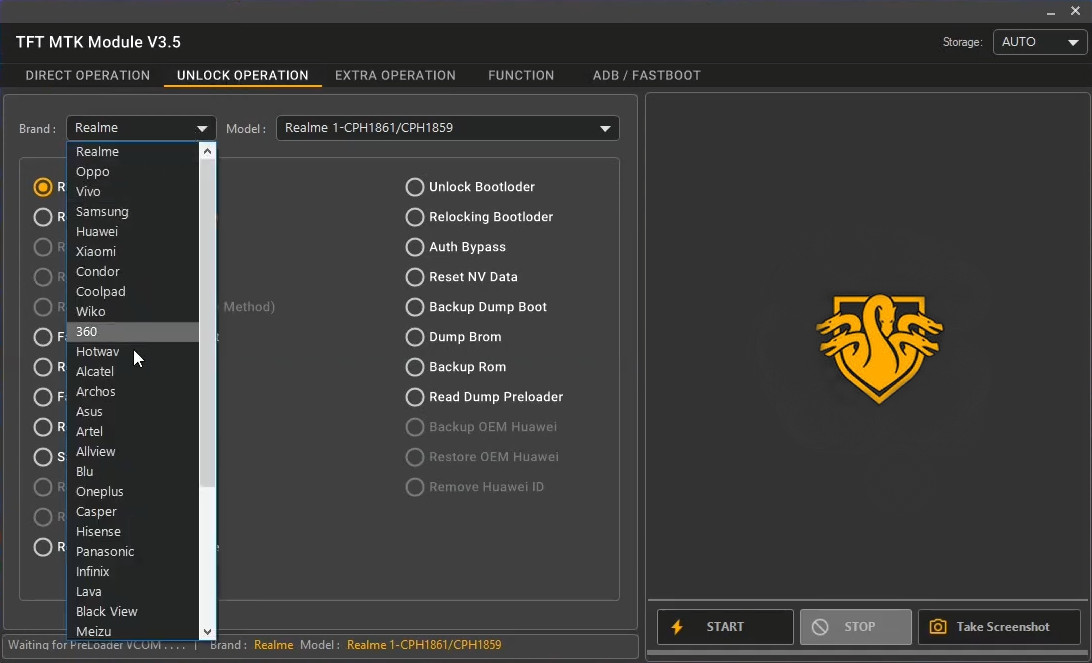Open the FUNCTION tab
Viewport: 1092px width, 663px height.
tap(521, 75)
